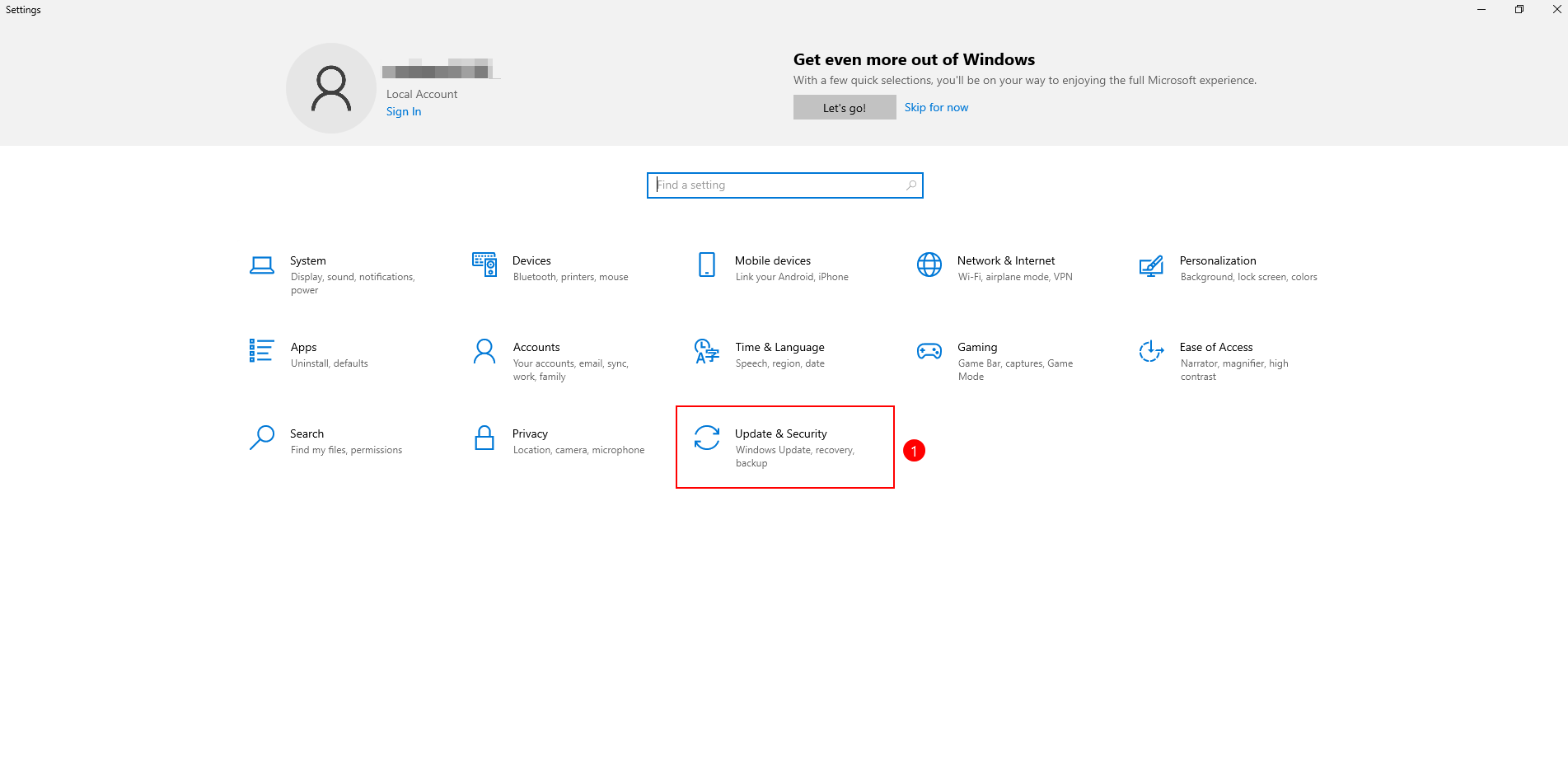Viewport: 1568px width, 759px height.
Task: Click 'Wi-Fi, airplane mode, VPN' description
Action: tap(1015, 277)
